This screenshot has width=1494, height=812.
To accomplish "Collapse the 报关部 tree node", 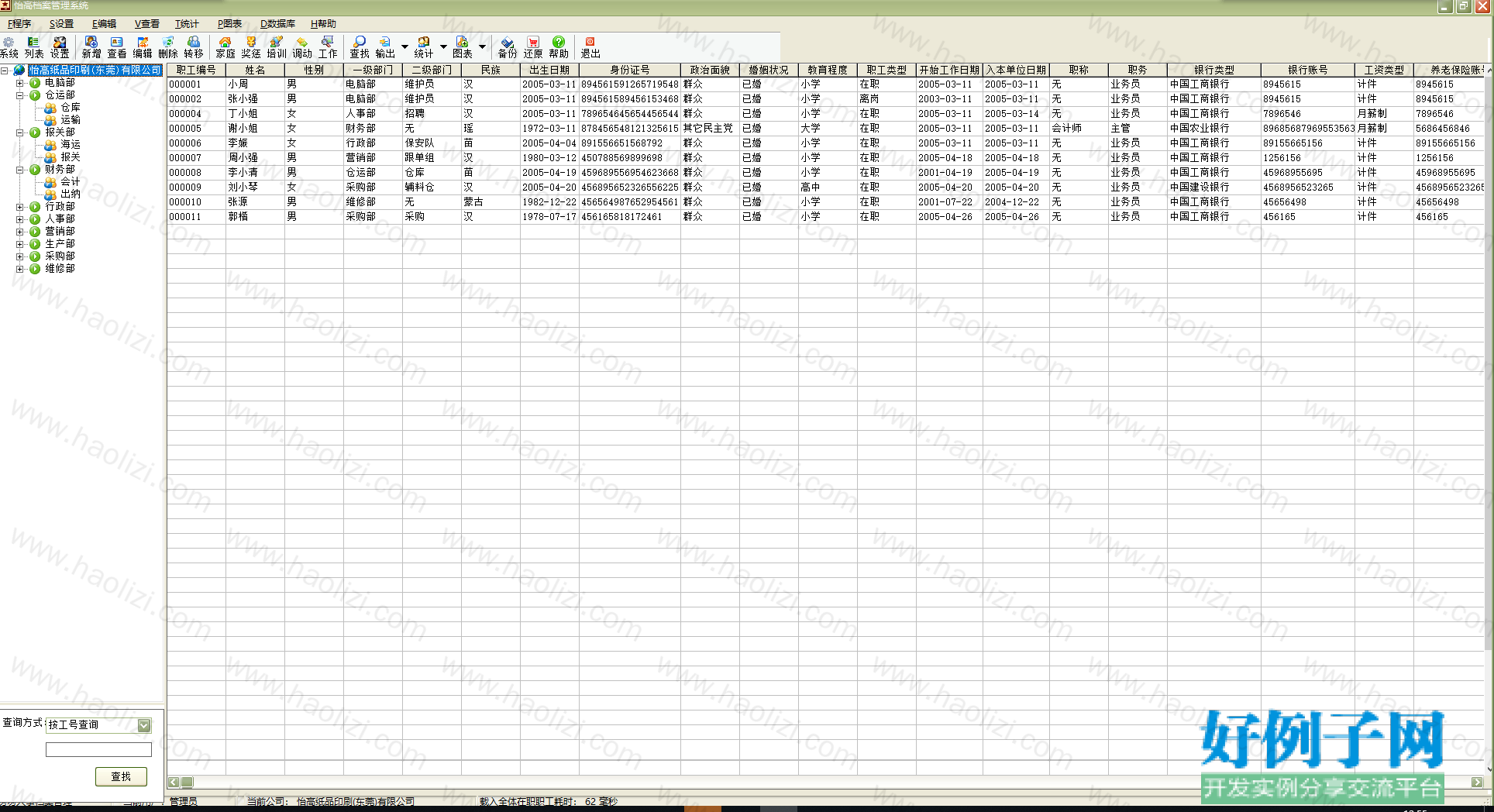I will [20, 132].
